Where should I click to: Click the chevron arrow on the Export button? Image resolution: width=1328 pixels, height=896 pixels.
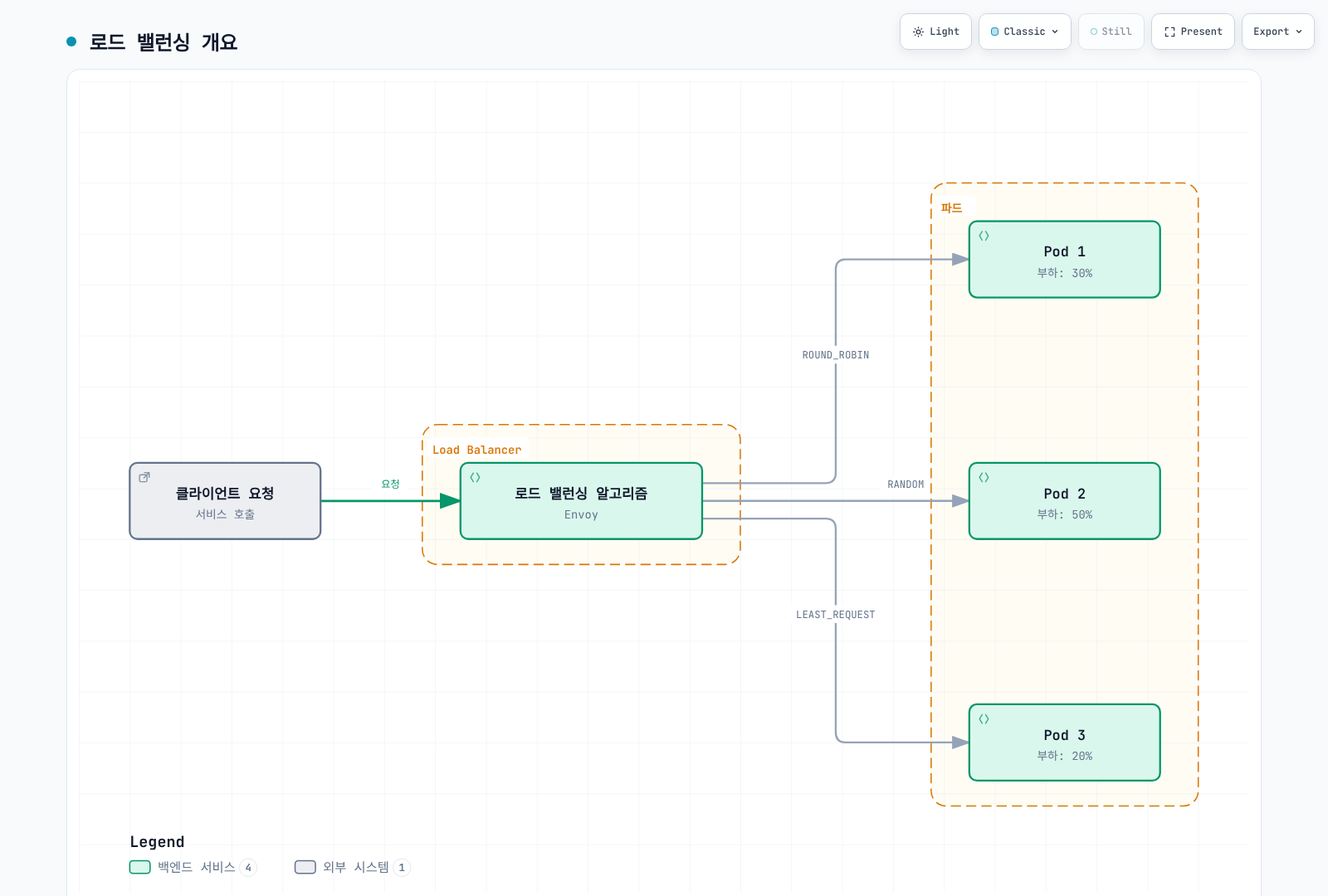pyautogui.click(x=1299, y=32)
